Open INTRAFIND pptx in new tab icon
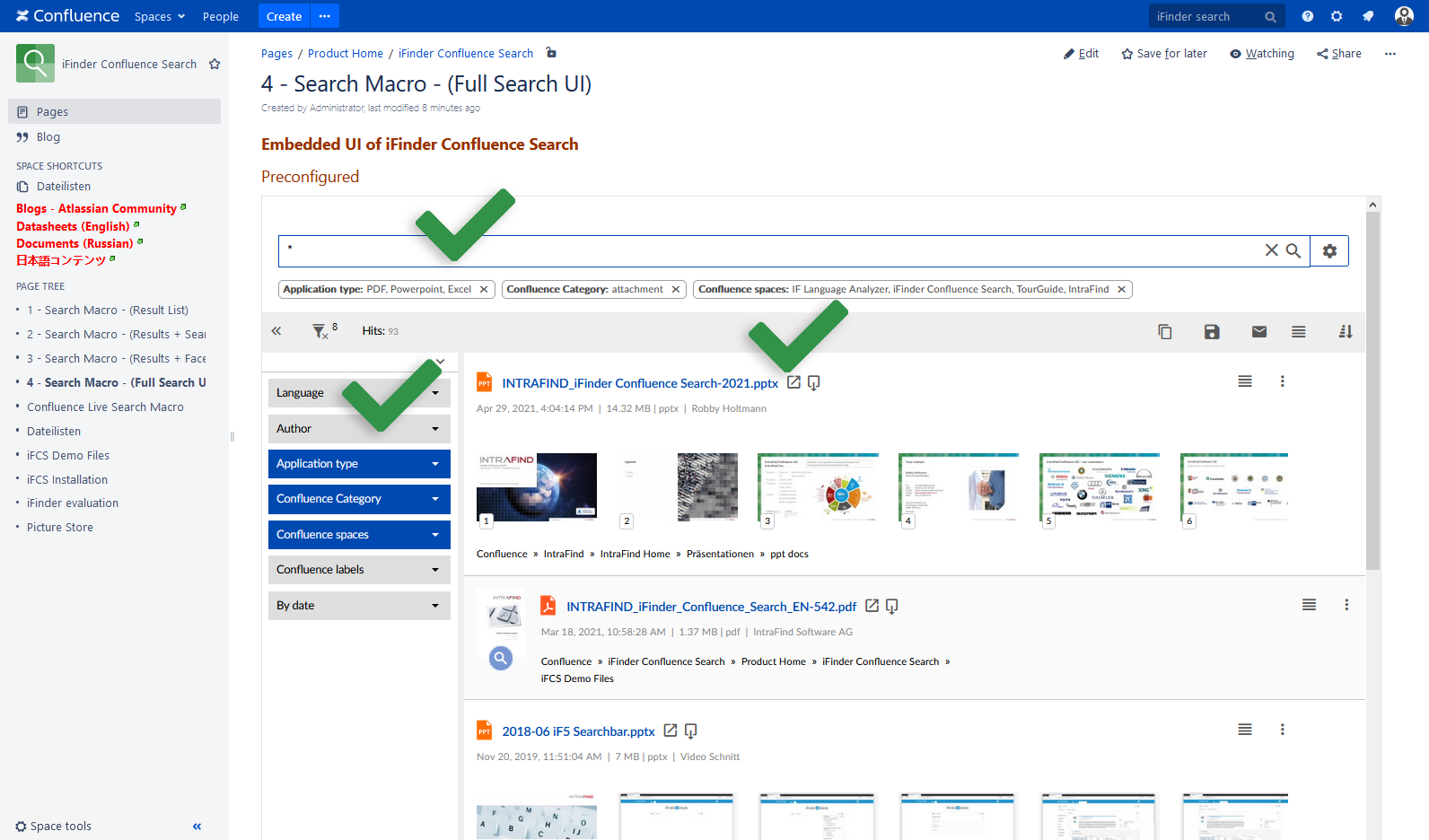 click(793, 382)
